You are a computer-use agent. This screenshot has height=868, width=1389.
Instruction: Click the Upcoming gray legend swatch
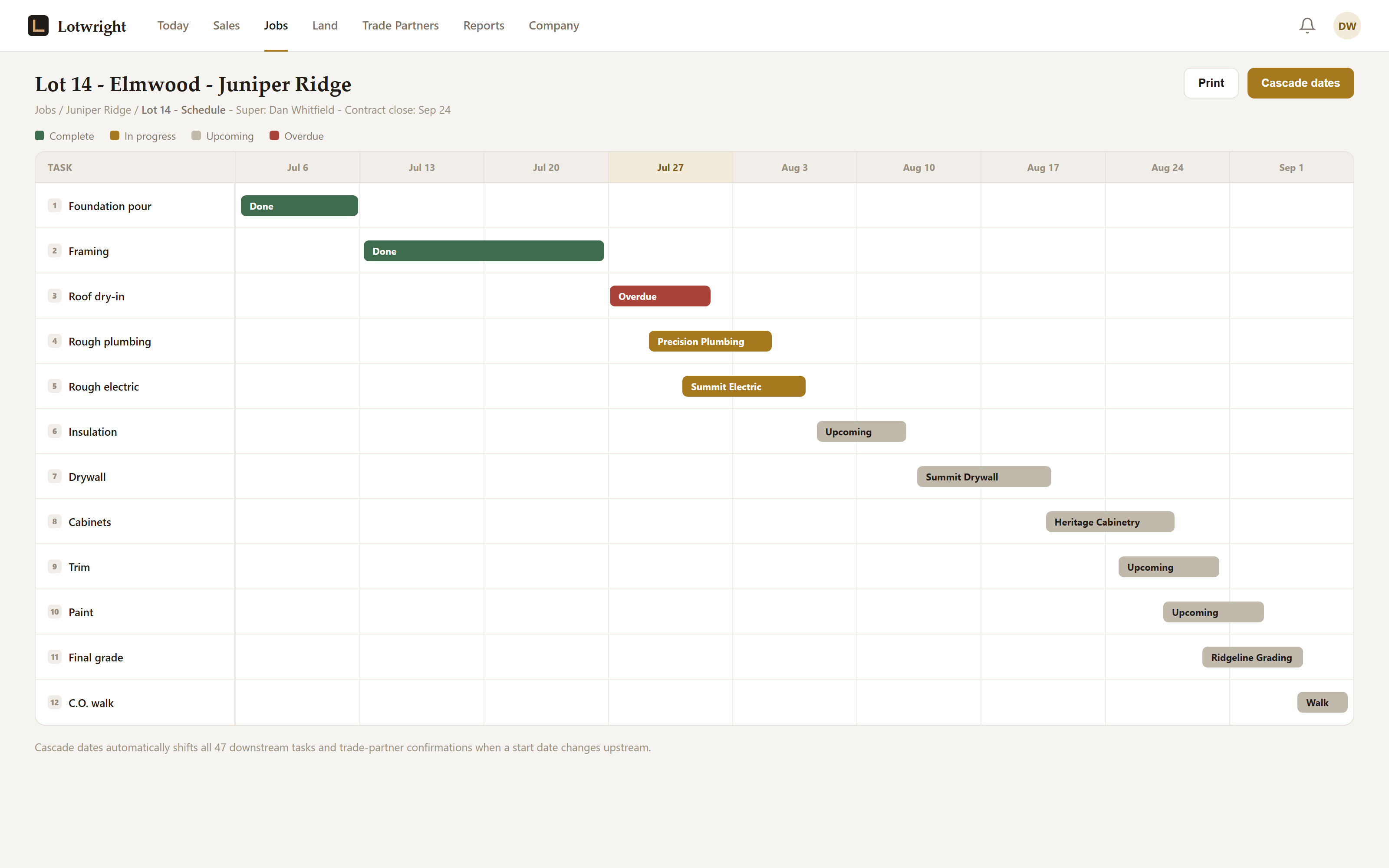(196, 135)
